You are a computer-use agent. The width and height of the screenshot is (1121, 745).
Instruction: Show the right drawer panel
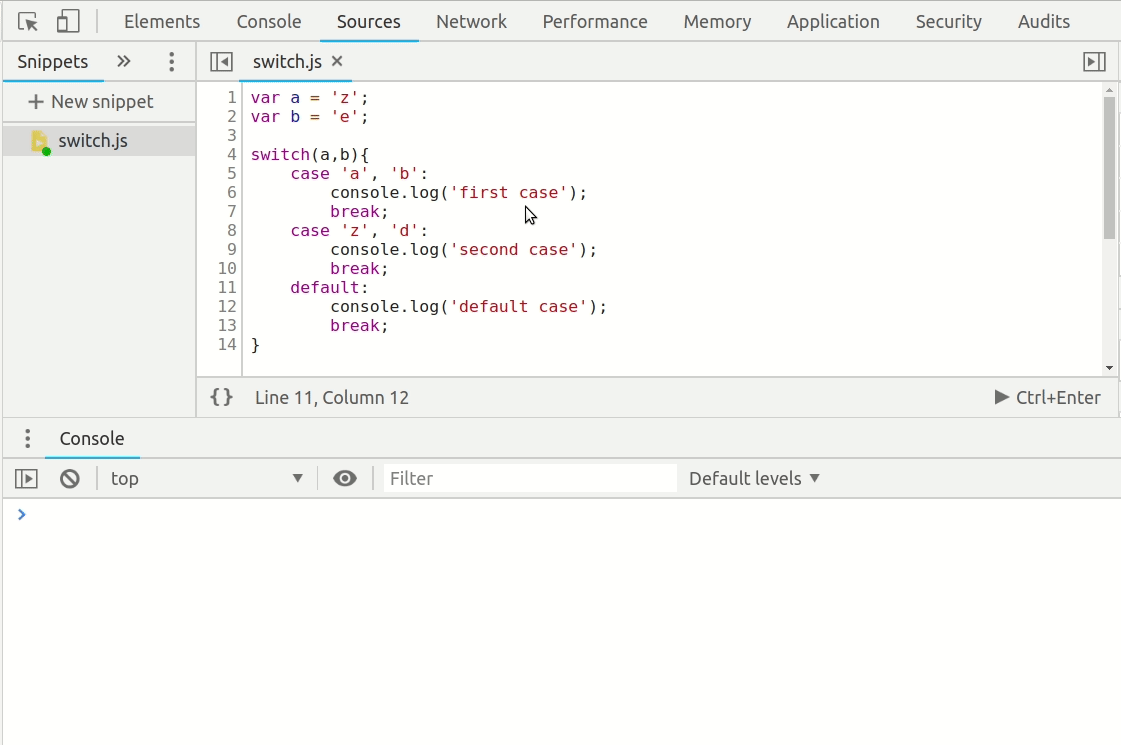pos(1094,61)
